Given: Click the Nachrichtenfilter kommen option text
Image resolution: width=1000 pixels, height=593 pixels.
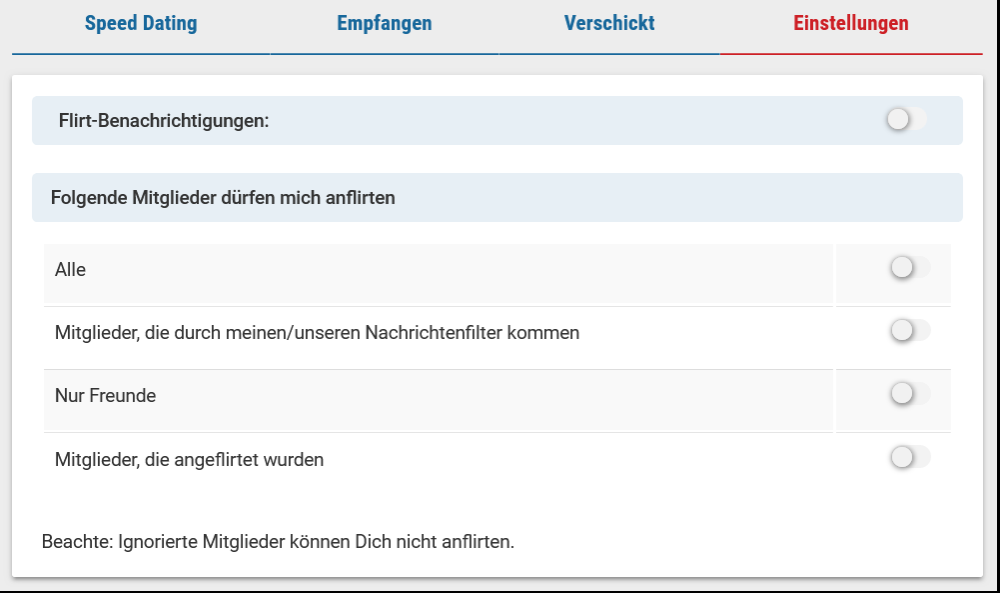Looking at the screenshot, I should (x=317, y=333).
